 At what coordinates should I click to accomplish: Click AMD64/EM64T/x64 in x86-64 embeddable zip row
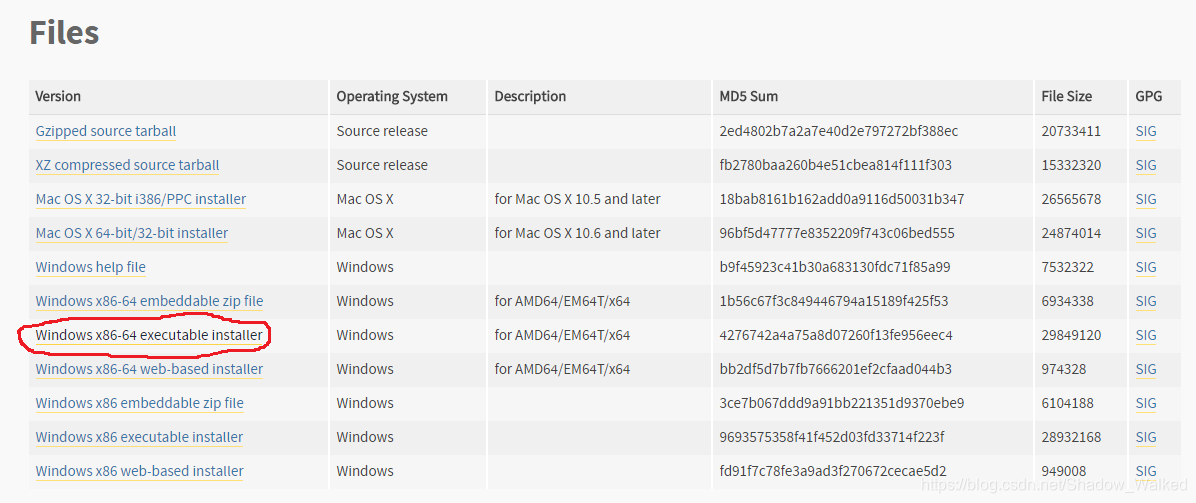tap(562, 301)
